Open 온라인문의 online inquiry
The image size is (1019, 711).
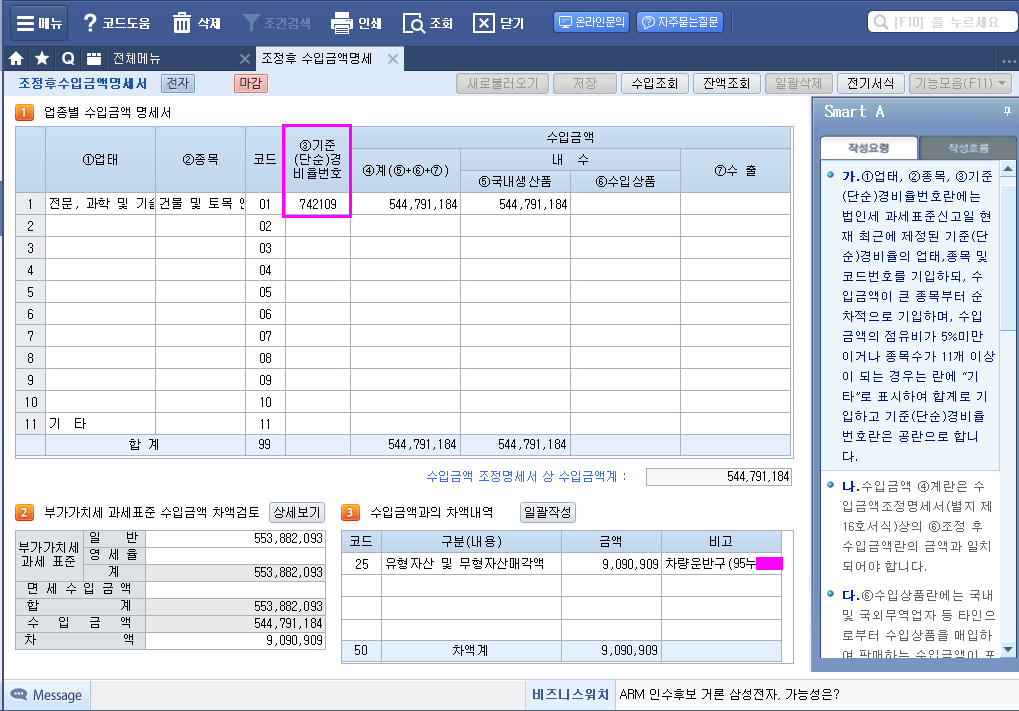pyautogui.click(x=591, y=22)
